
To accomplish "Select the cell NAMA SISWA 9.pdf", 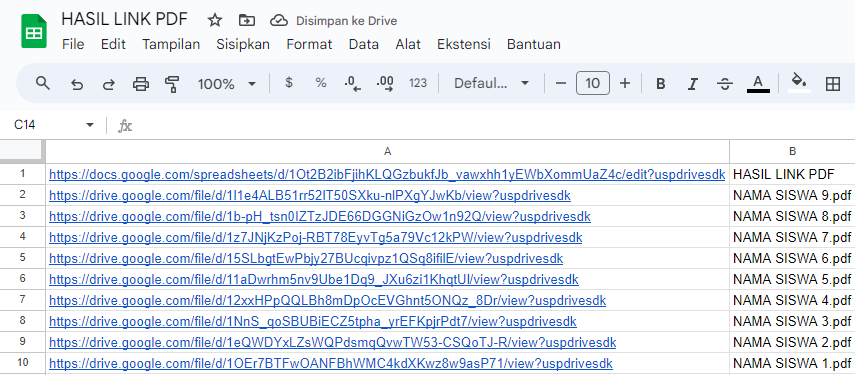I will pos(792,196).
